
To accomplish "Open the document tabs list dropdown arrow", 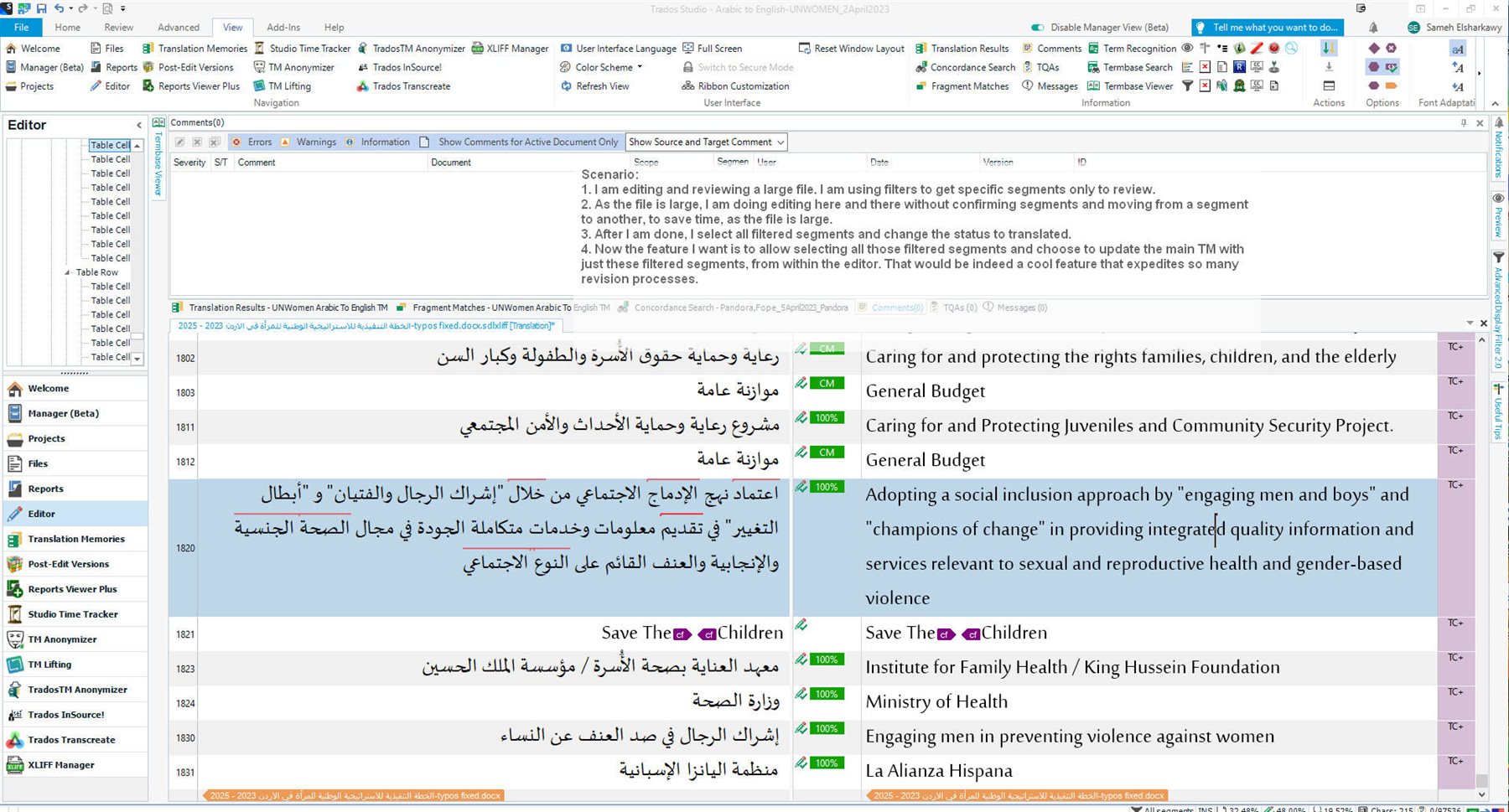I will [x=1470, y=323].
